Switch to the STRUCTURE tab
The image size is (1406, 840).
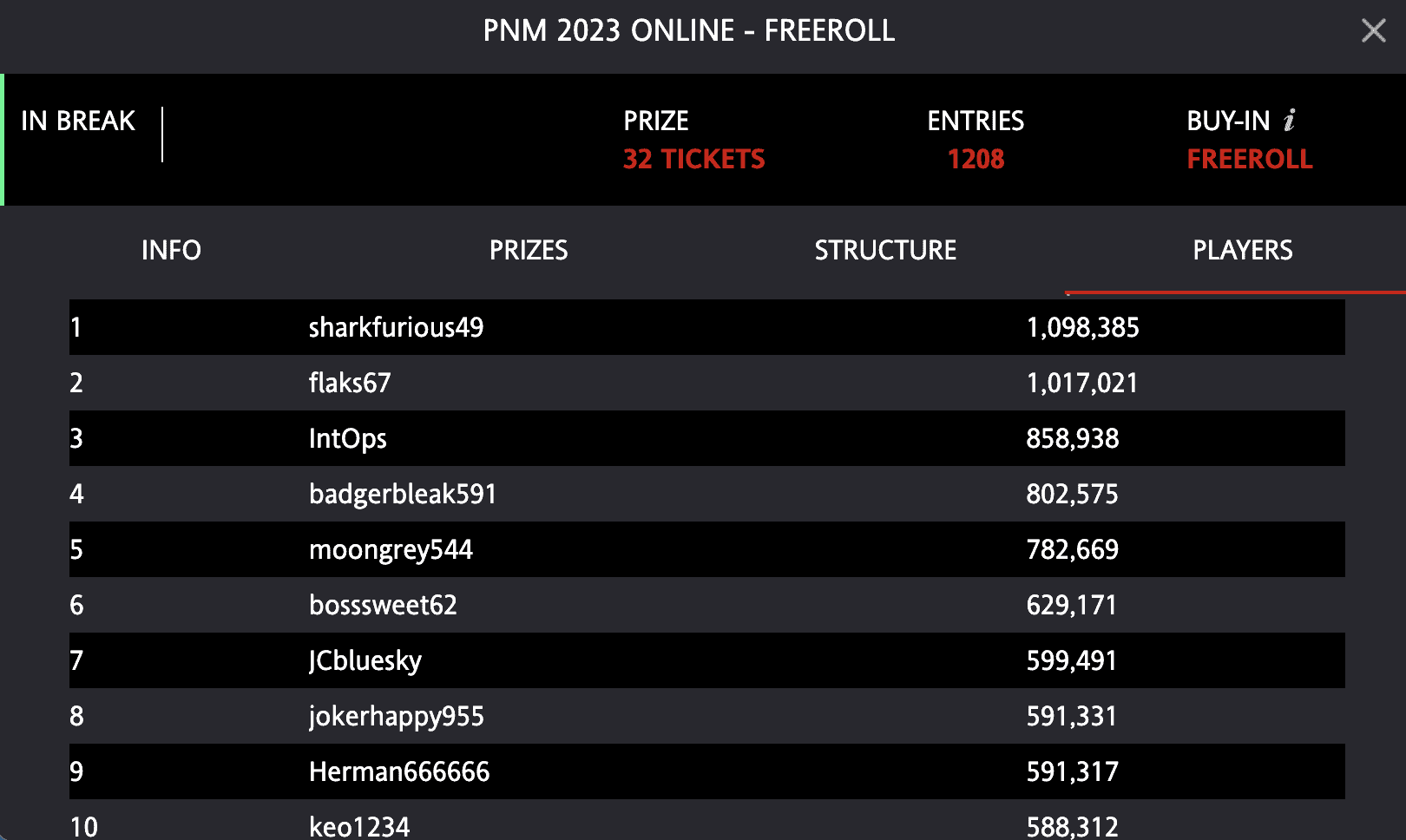click(x=885, y=250)
